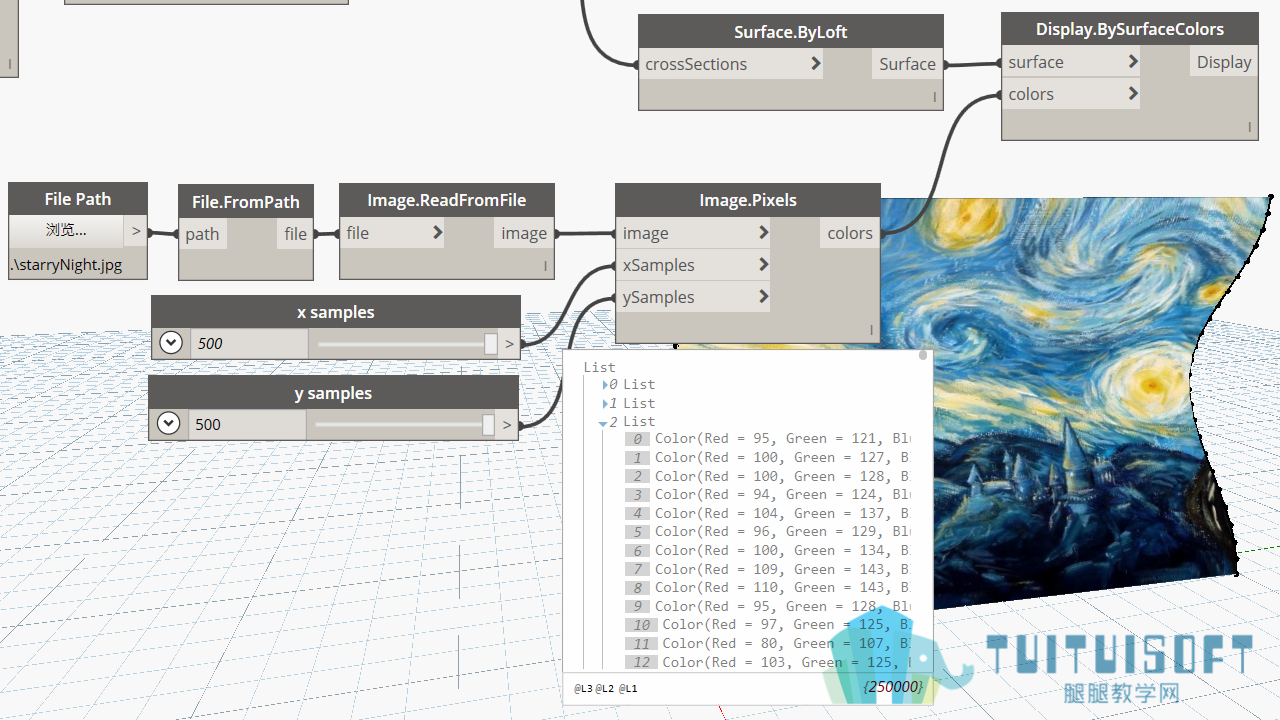This screenshot has width=1280, height=720.
Task: Click the Display.BySurfaceColors lacing indicator mark
Action: click(1249, 126)
